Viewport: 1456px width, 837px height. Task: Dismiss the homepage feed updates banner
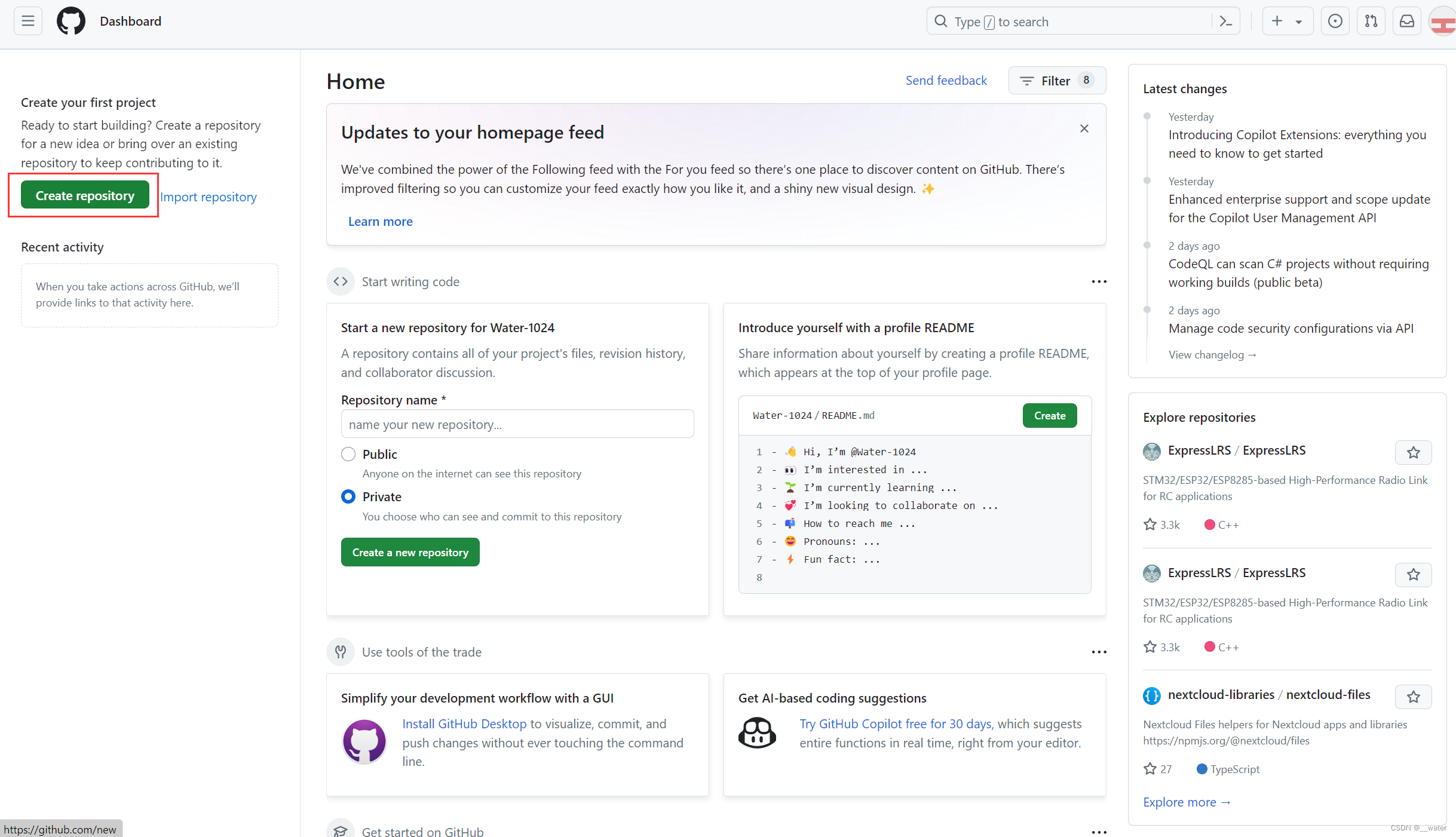(x=1084, y=128)
